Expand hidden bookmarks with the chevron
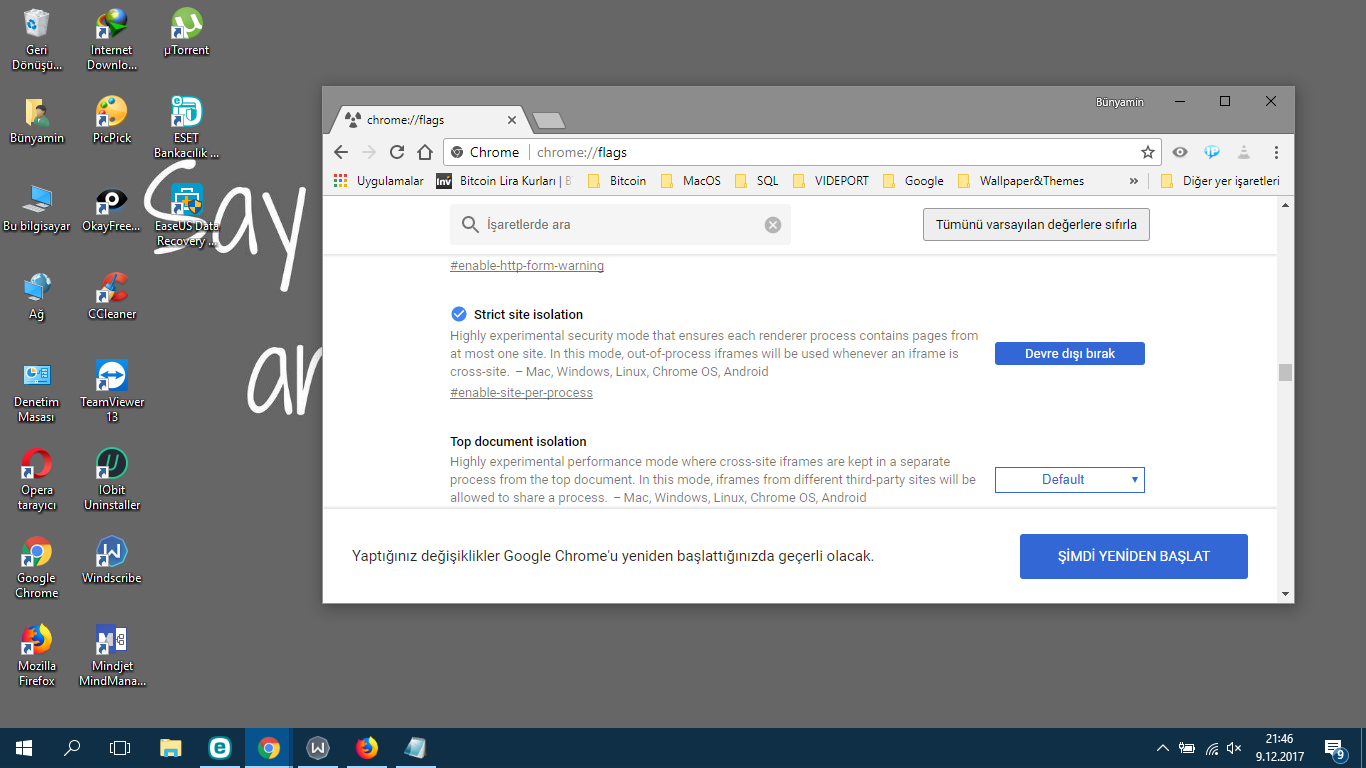The width and height of the screenshot is (1366, 768). pyautogui.click(x=1133, y=181)
